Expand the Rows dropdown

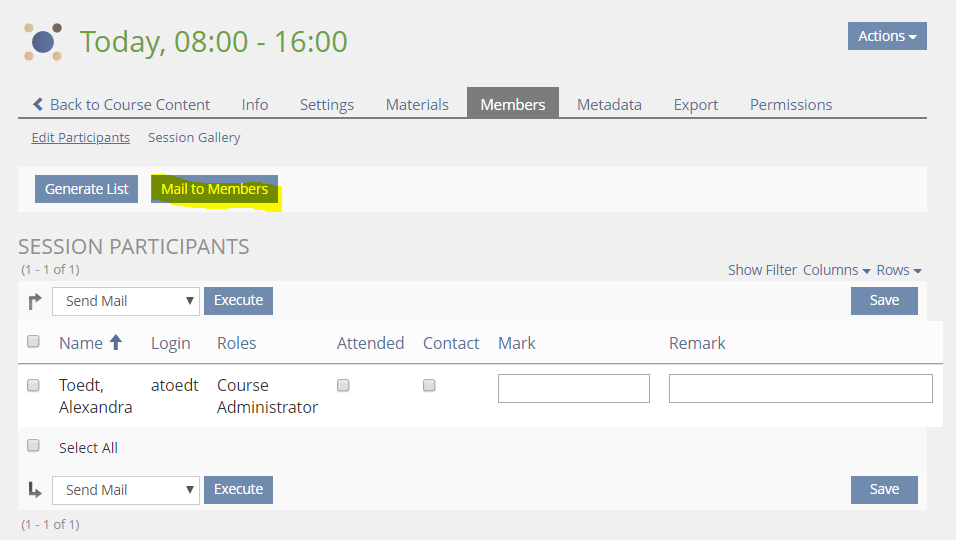(x=899, y=270)
